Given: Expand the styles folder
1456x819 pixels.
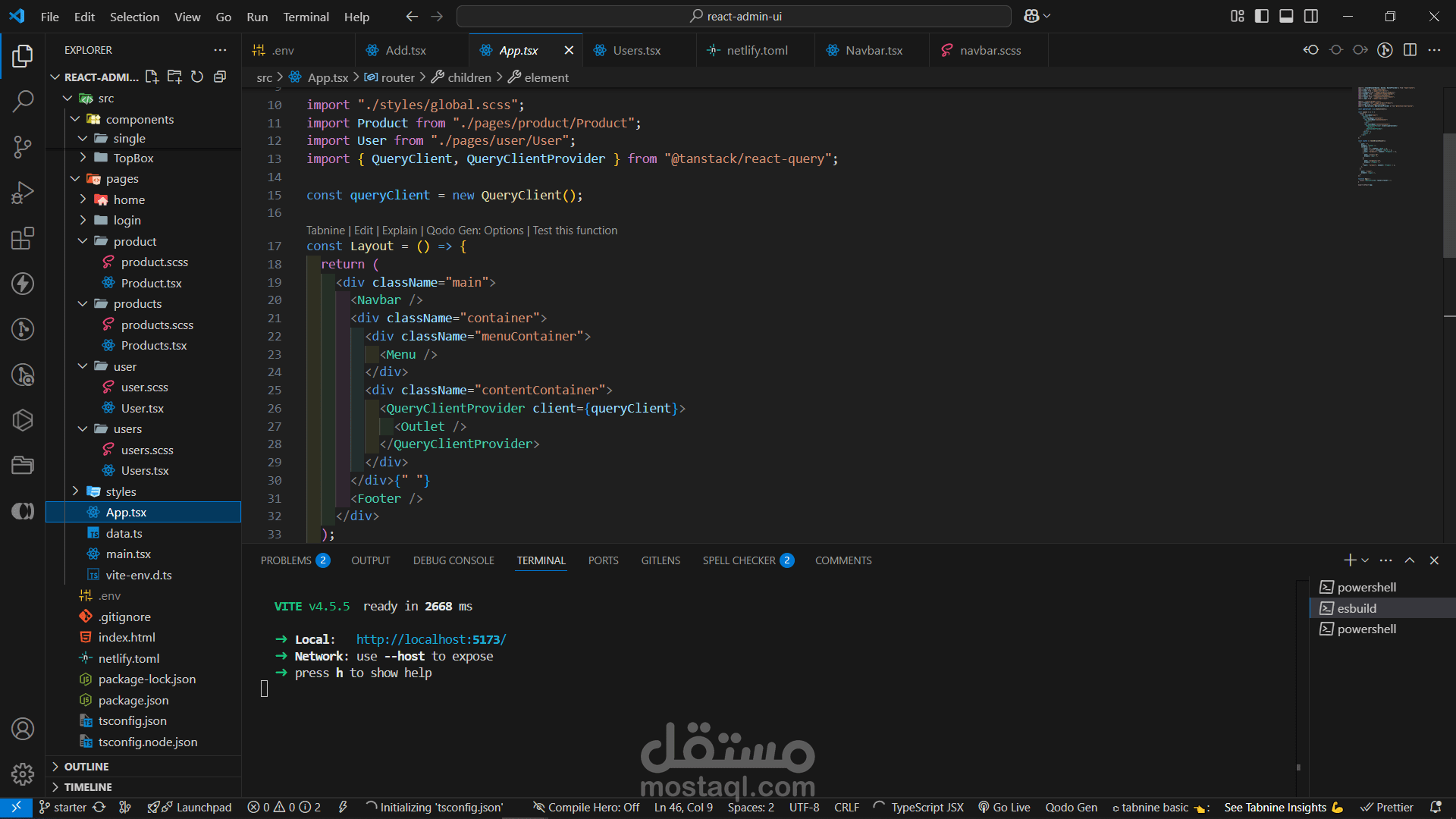Looking at the screenshot, I should click(121, 491).
